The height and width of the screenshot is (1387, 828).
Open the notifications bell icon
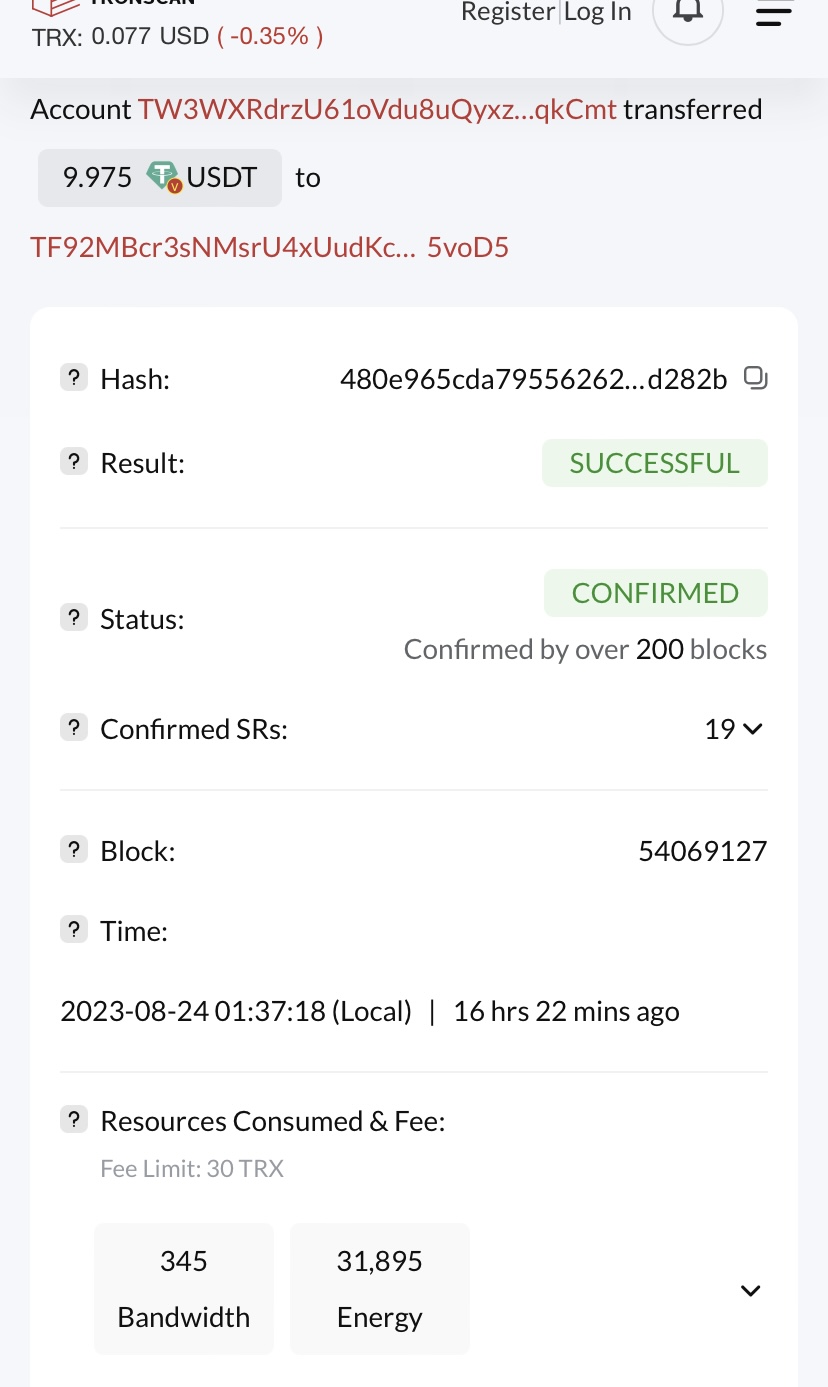click(x=687, y=12)
